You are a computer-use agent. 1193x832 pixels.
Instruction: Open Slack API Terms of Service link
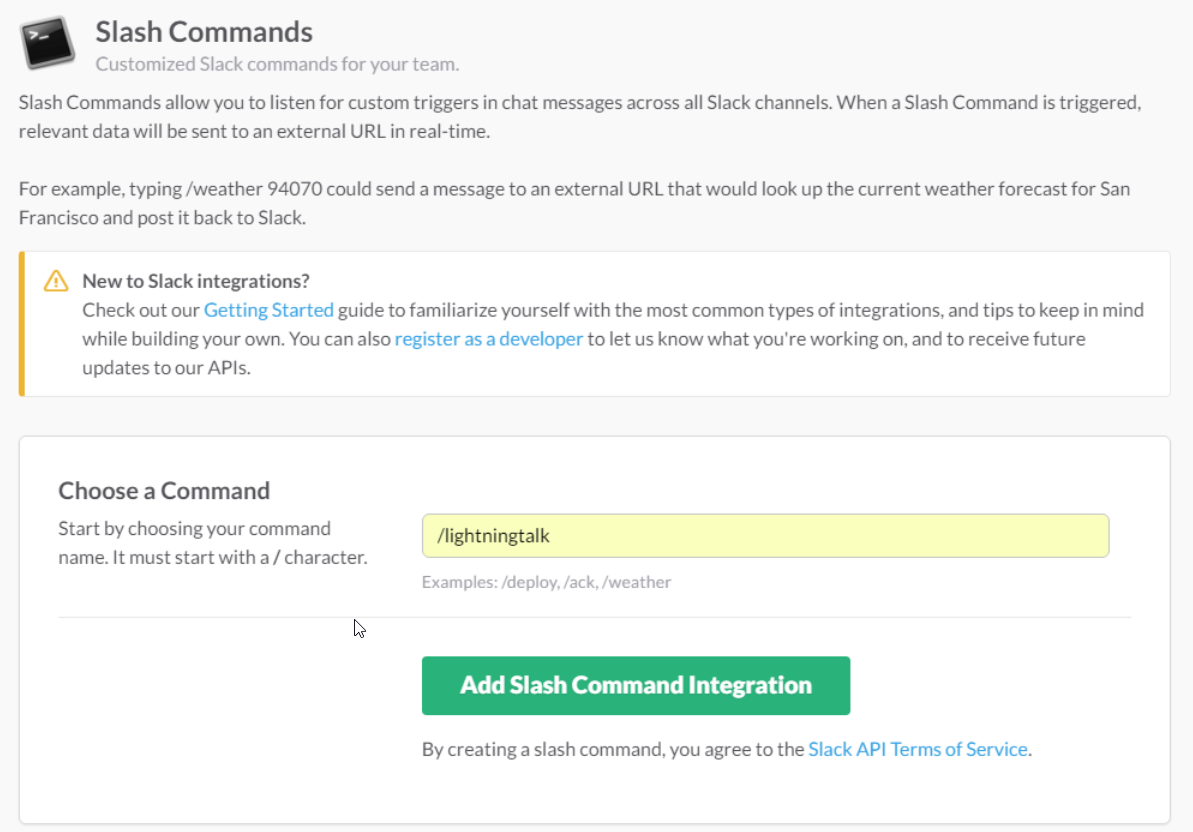(917, 749)
